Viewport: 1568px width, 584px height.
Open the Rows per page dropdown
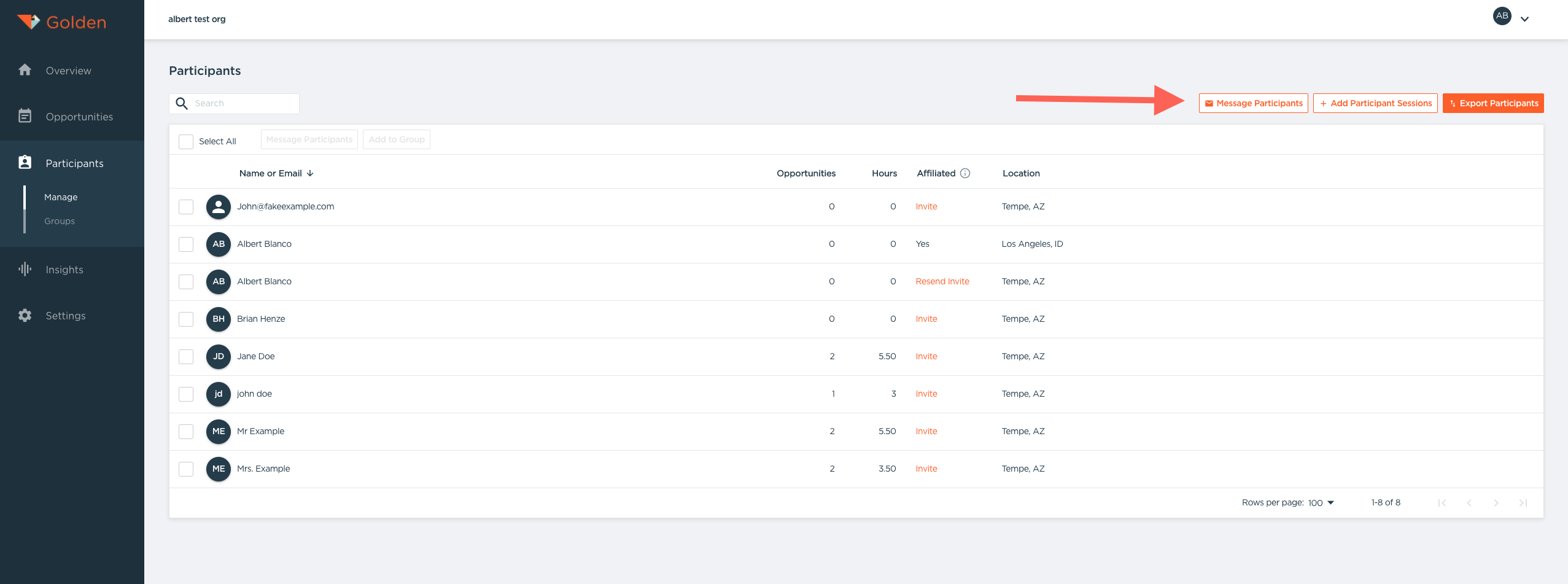pyautogui.click(x=1321, y=502)
